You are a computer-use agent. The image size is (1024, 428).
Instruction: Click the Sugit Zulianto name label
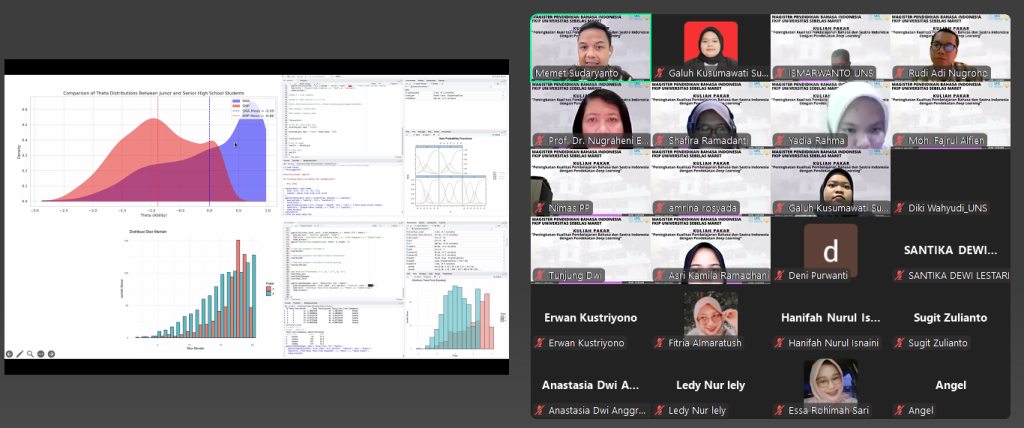(x=950, y=343)
